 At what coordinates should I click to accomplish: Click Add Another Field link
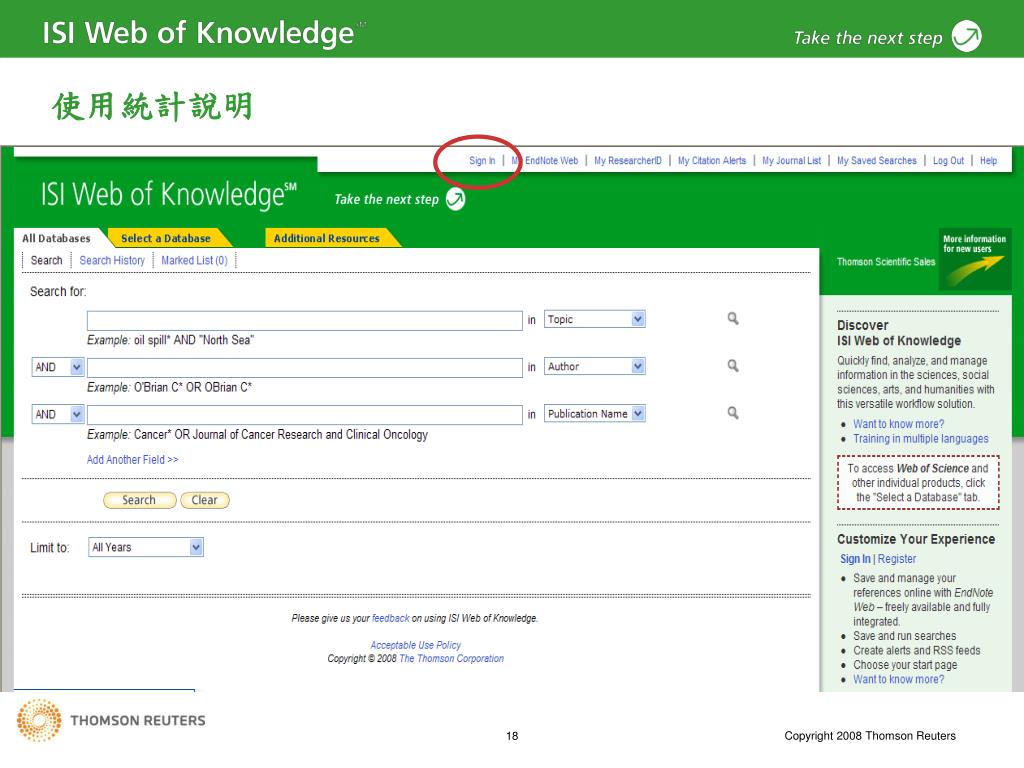133,460
